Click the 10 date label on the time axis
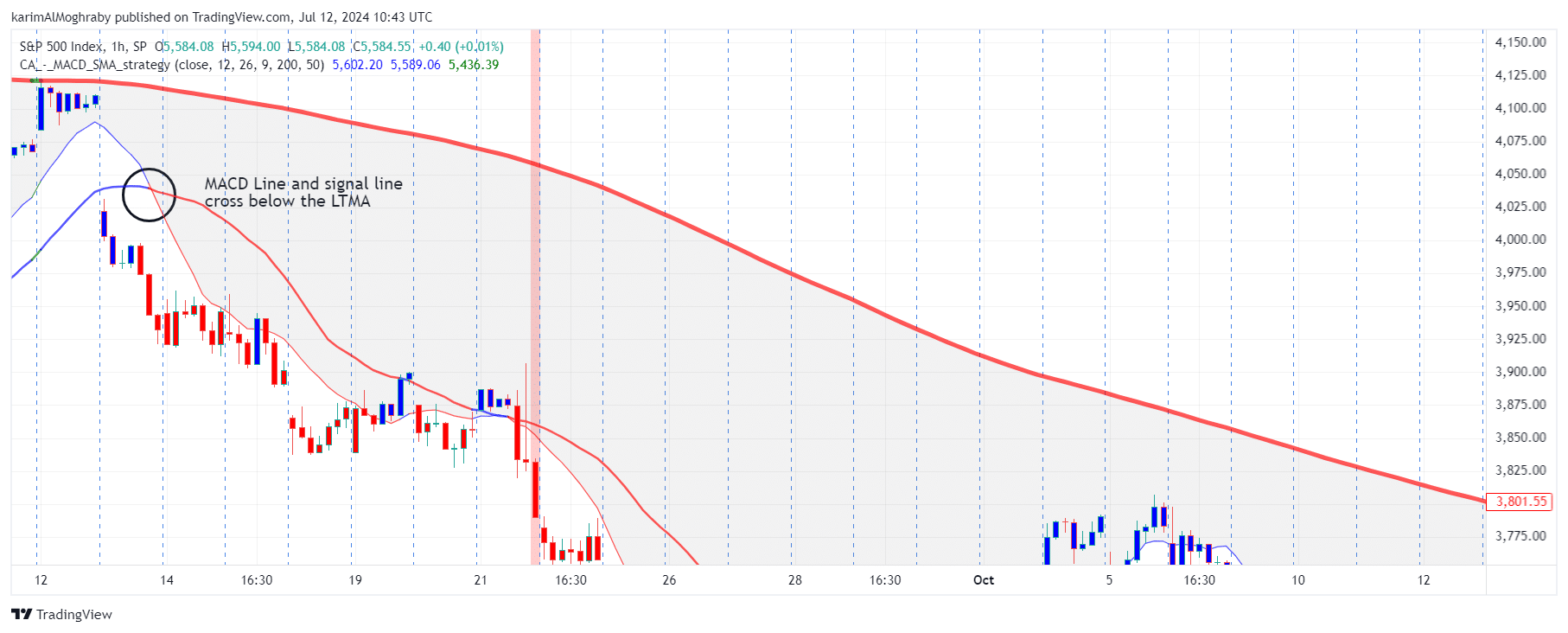 (1298, 580)
